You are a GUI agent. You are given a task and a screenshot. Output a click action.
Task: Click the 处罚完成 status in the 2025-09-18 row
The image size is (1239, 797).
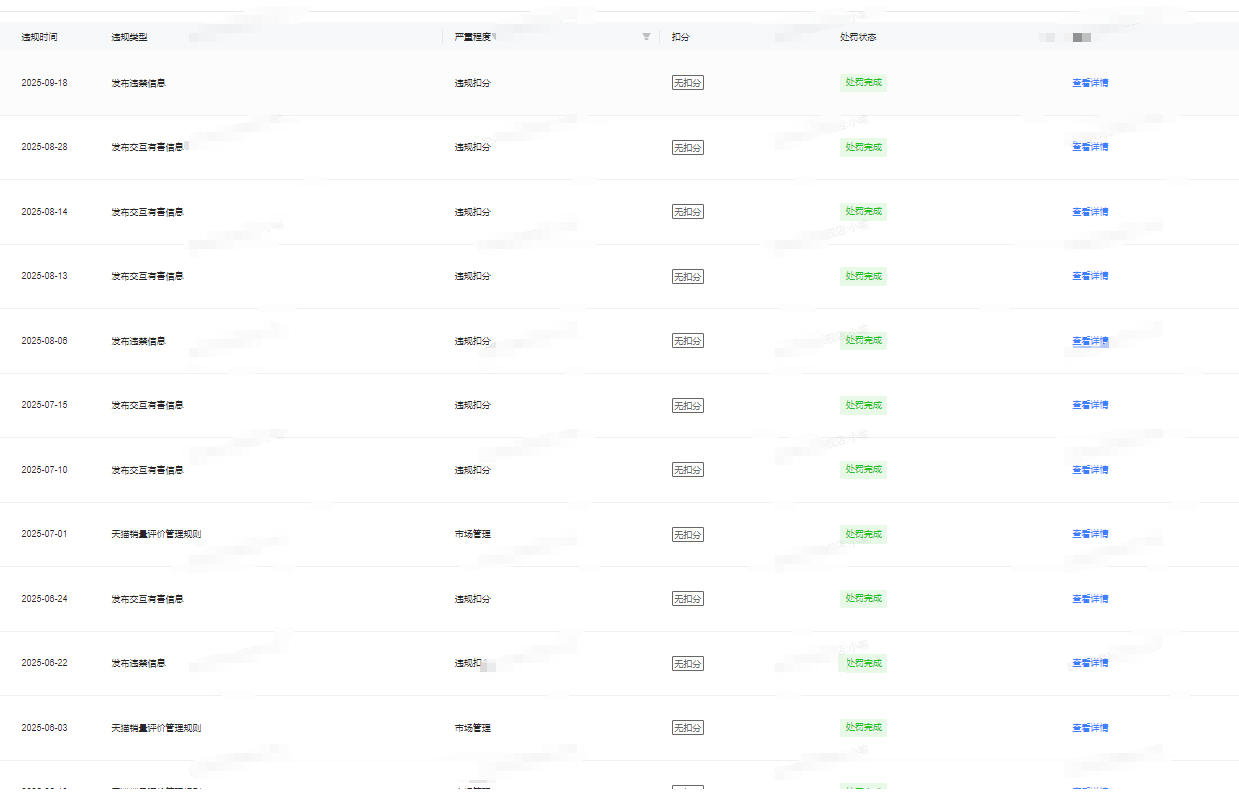click(x=863, y=83)
